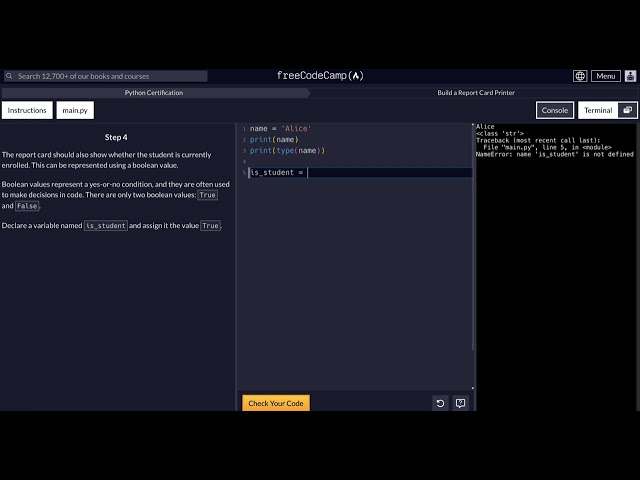Click code line print(type(name))
This screenshot has width=640, height=480.
click(287, 151)
